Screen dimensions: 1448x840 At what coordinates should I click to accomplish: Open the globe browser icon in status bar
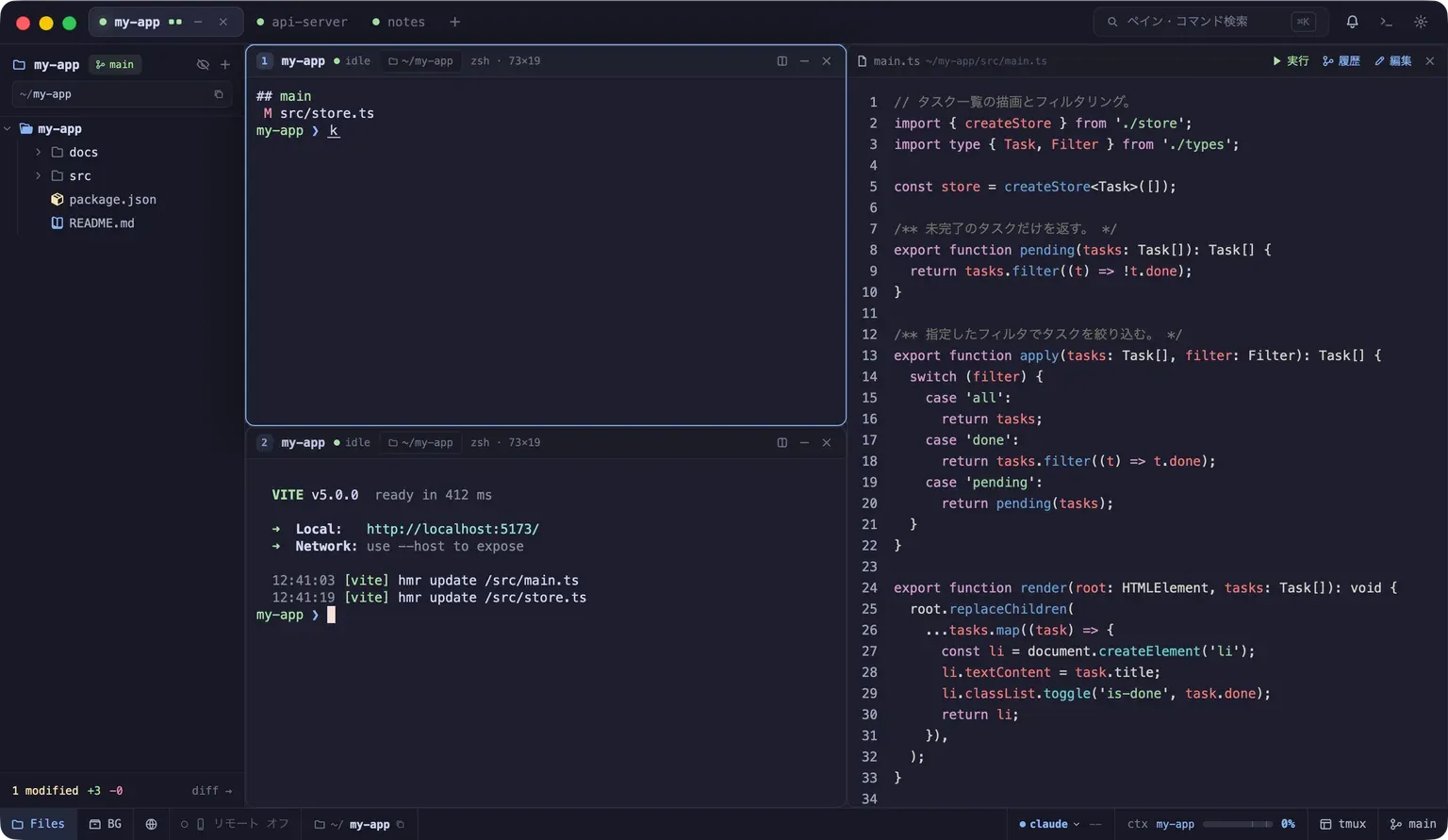(x=151, y=824)
